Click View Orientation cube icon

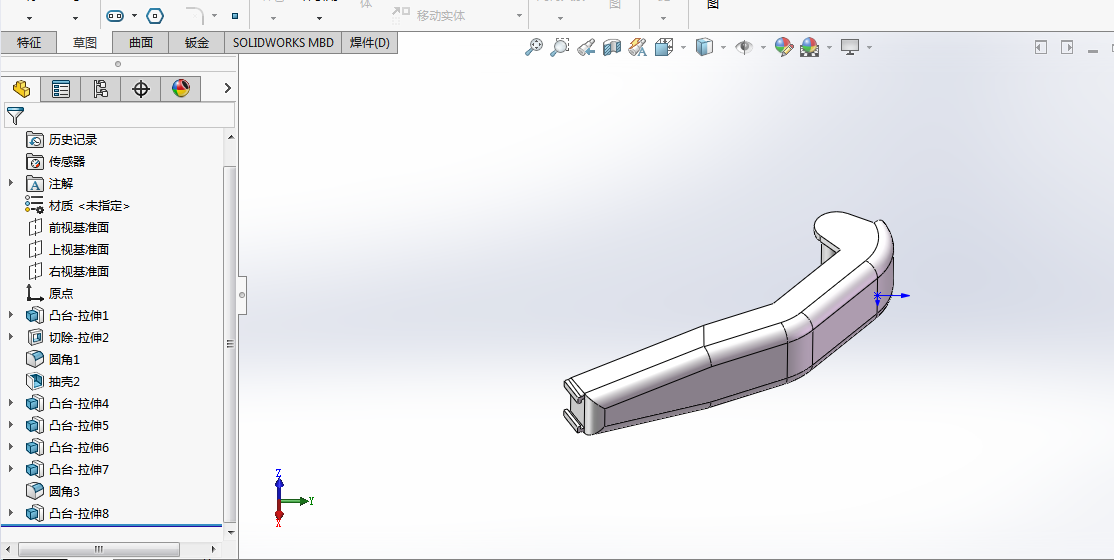point(664,48)
